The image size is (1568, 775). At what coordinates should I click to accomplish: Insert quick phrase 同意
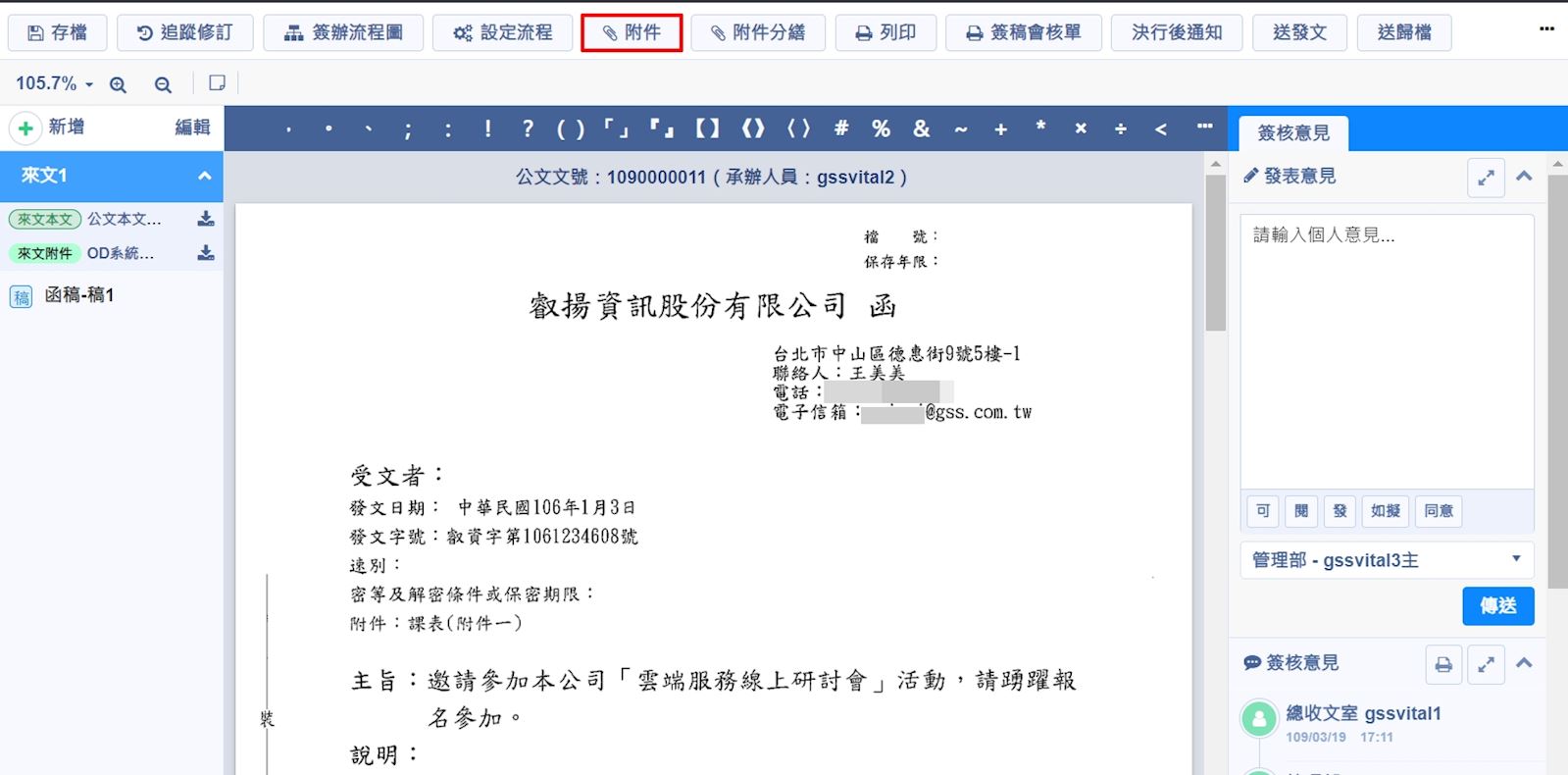(1439, 511)
